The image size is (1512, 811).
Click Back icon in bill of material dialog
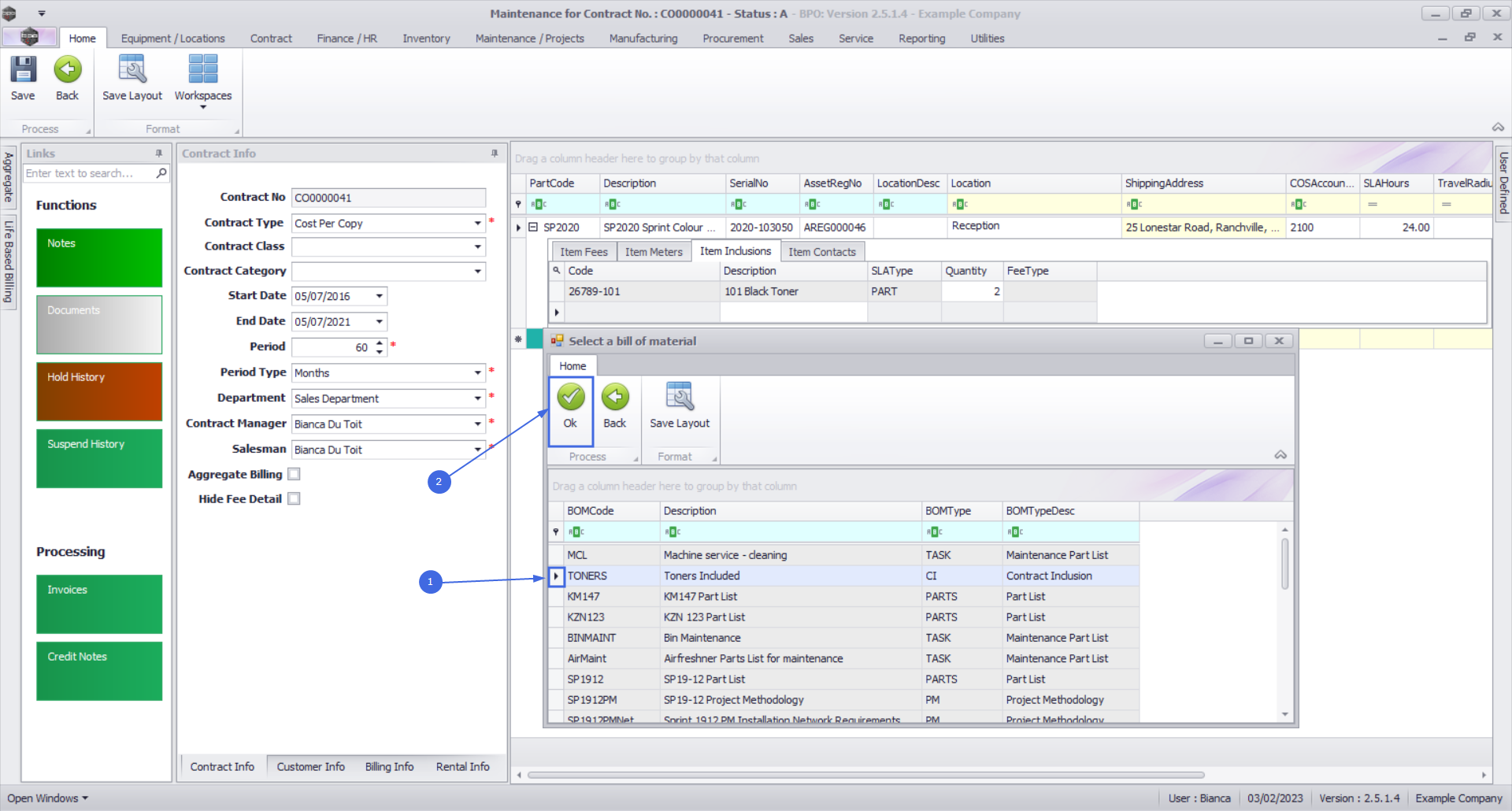pyautogui.click(x=615, y=398)
